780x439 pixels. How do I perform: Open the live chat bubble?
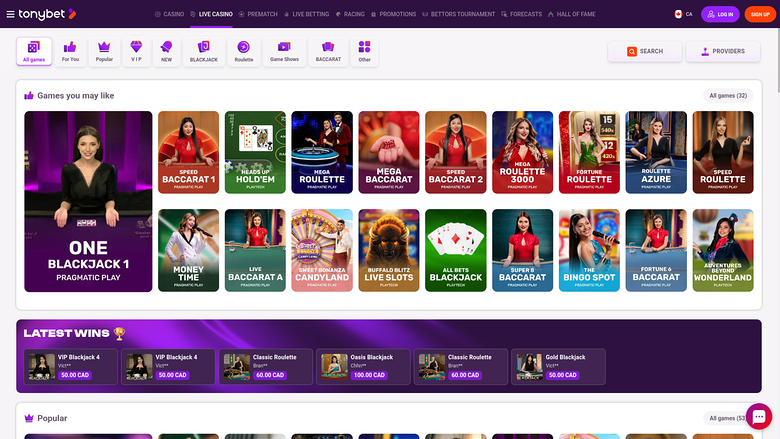point(759,416)
